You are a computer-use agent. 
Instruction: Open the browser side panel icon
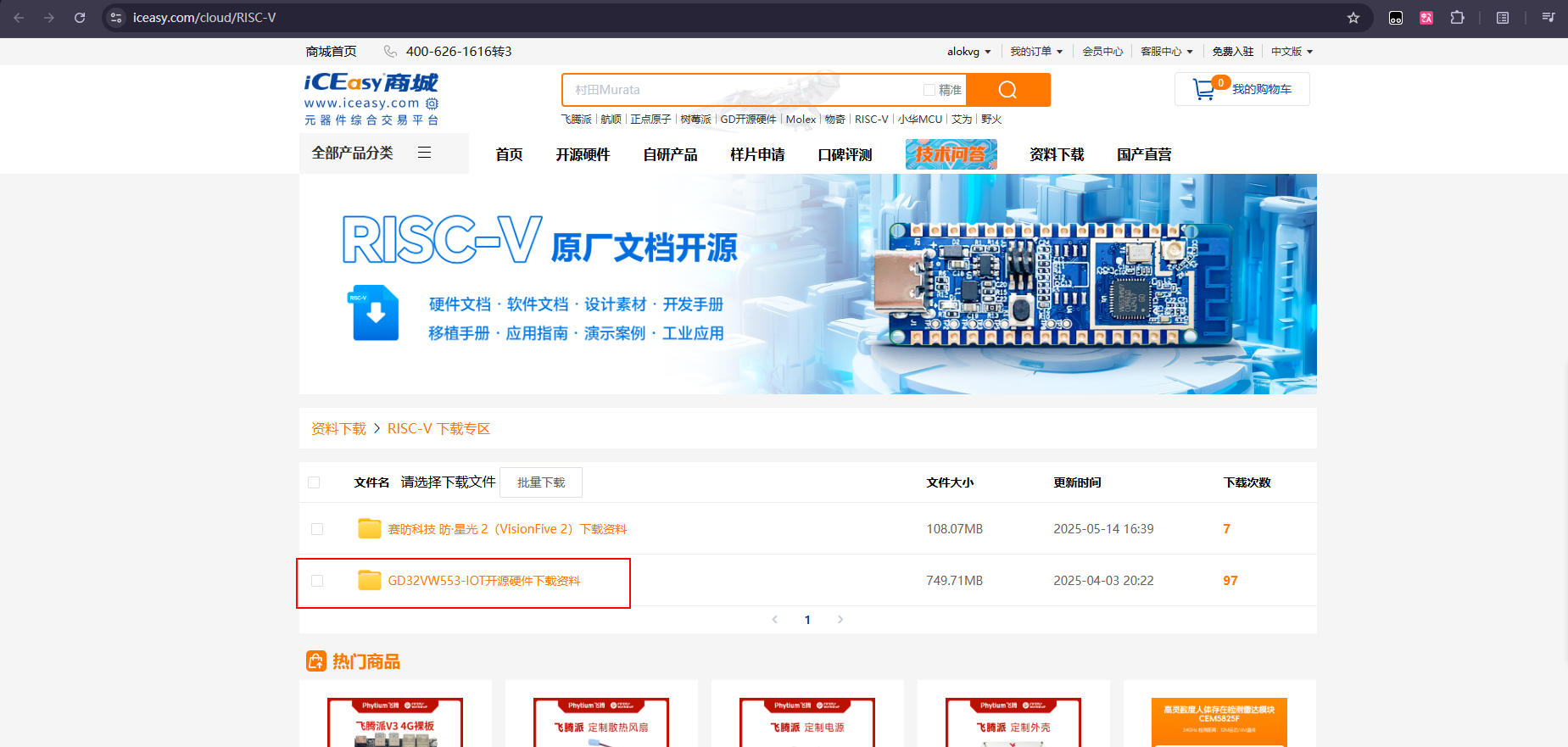tap(1503, 17)
